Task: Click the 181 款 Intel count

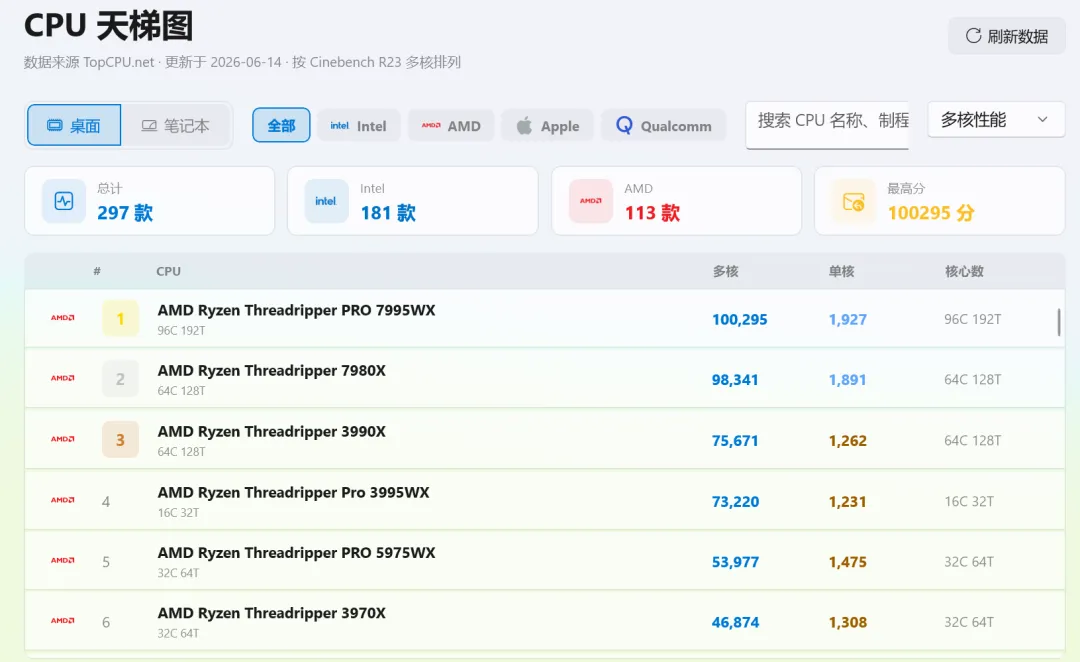Action: pyautogui.click(x=388, y=213)
